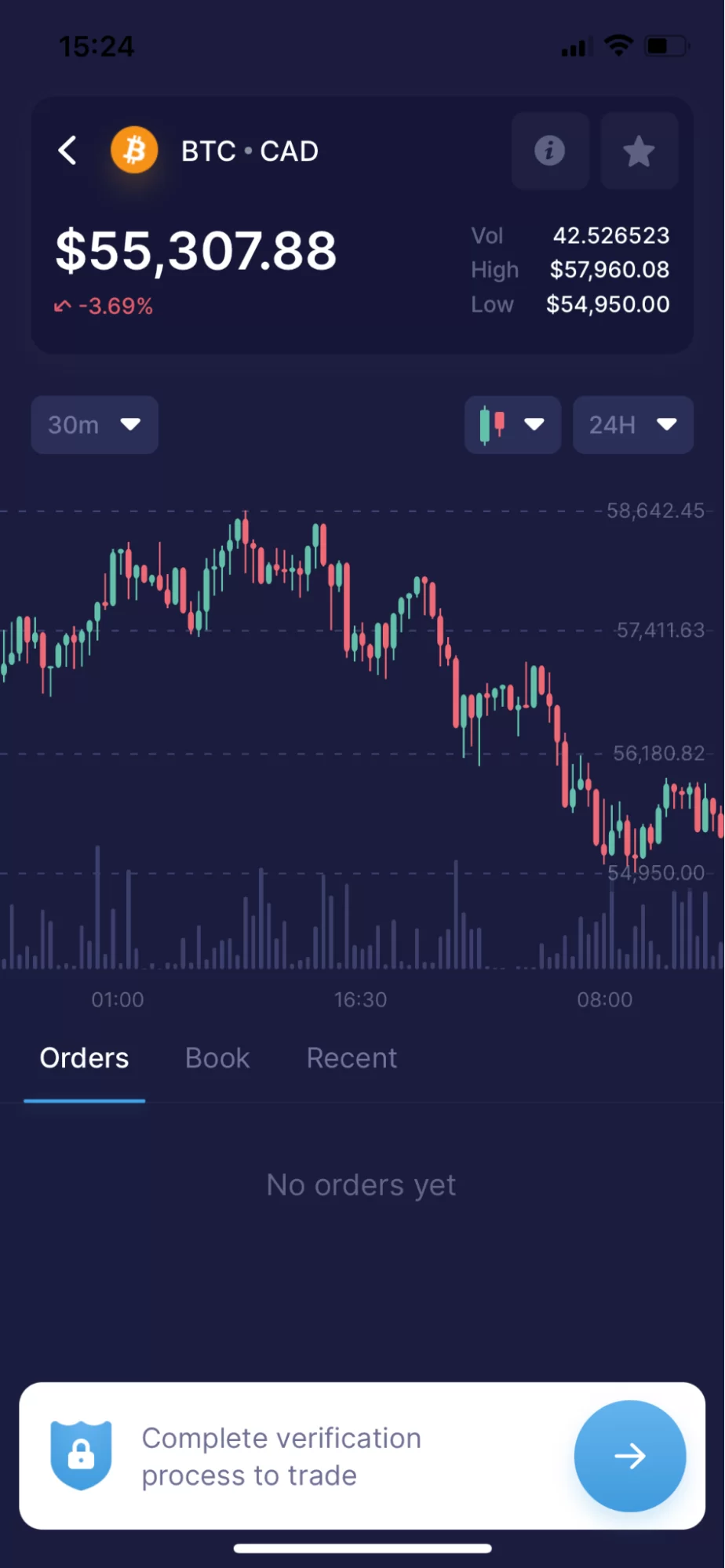
Task: Tap the back arrow icon
Action: click(68, 151)
